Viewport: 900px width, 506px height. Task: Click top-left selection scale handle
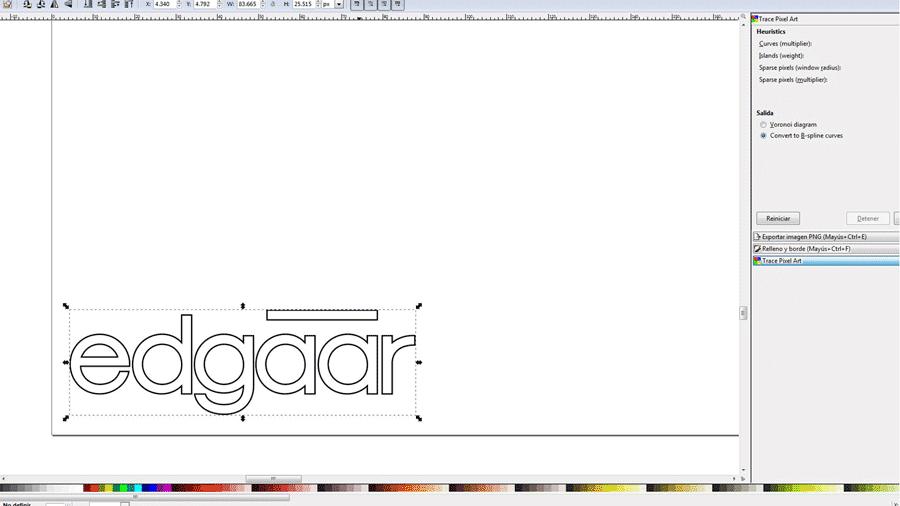click(x=65, y=306)
